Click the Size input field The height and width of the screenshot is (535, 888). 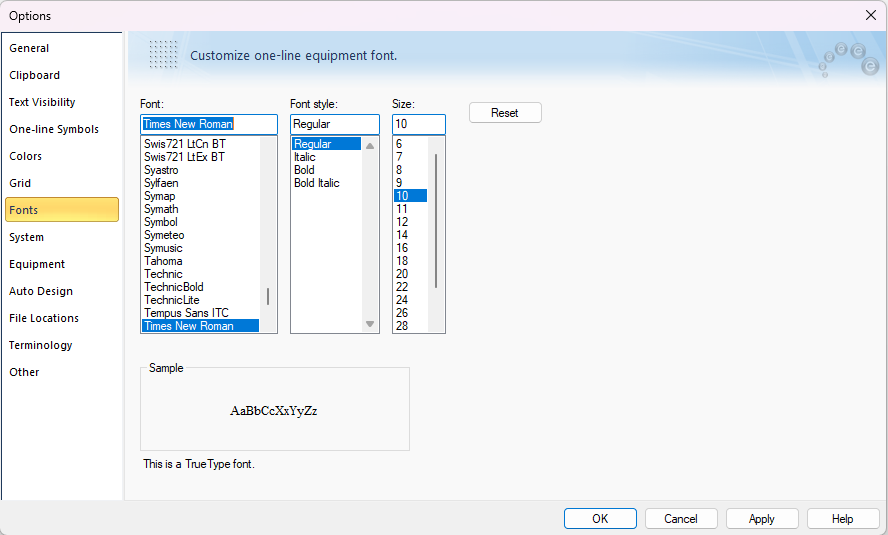pos(419,124)
